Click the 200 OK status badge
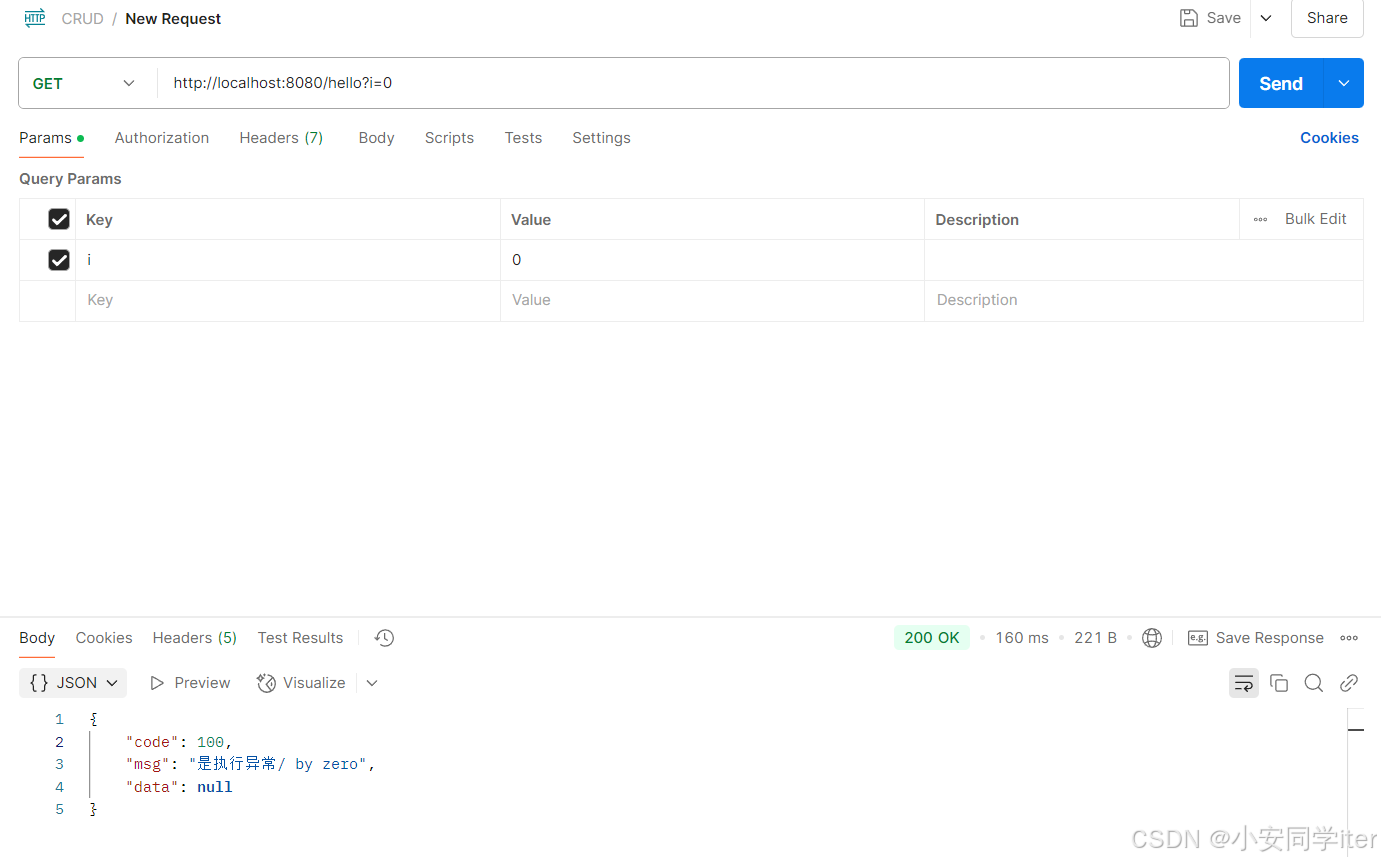This screenshot has height=862, width=1381. [x=932, y=638]
